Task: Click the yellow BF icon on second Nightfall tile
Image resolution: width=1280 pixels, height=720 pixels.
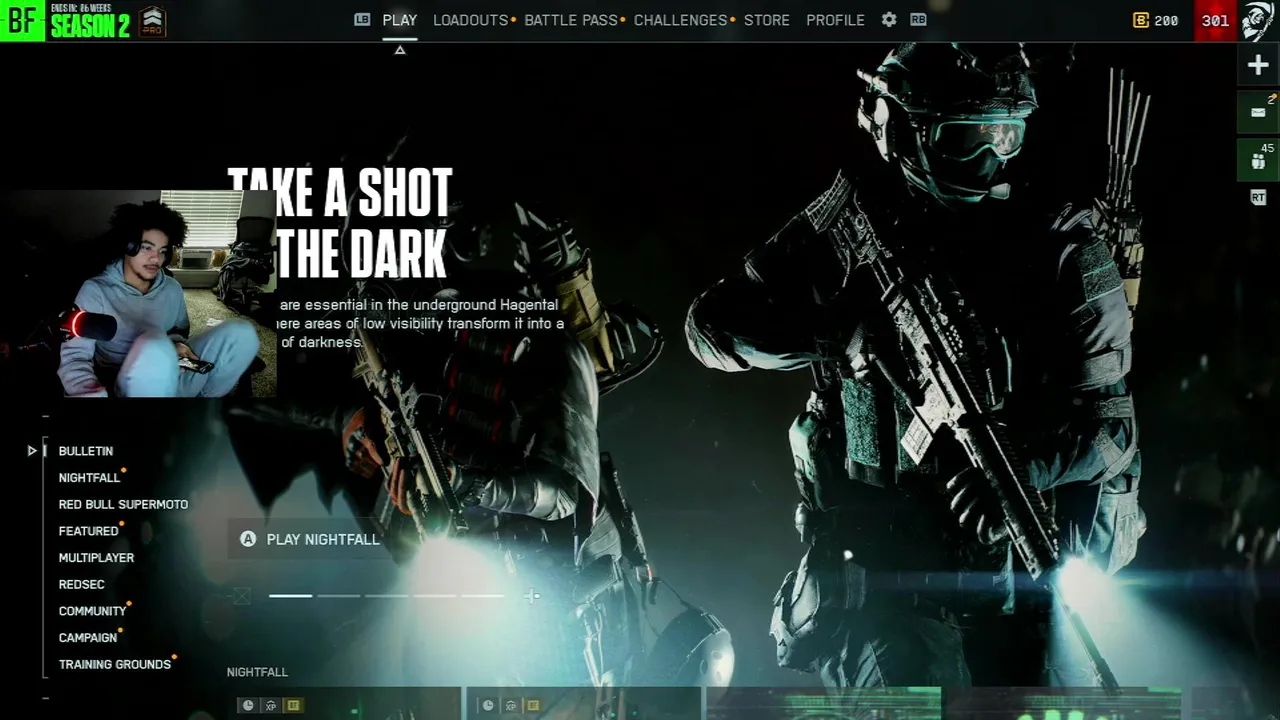Action: coord(533,705)
